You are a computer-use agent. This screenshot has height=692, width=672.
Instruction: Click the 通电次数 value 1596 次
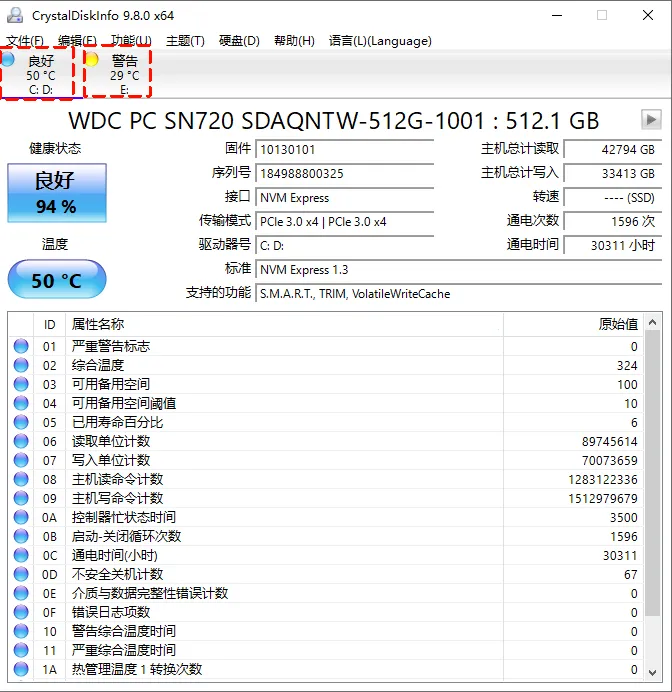(613, 222)
